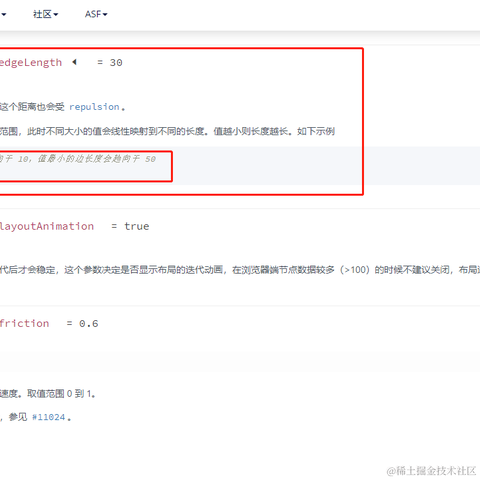Open the partially visible menu arrow left of 社区

3,14
